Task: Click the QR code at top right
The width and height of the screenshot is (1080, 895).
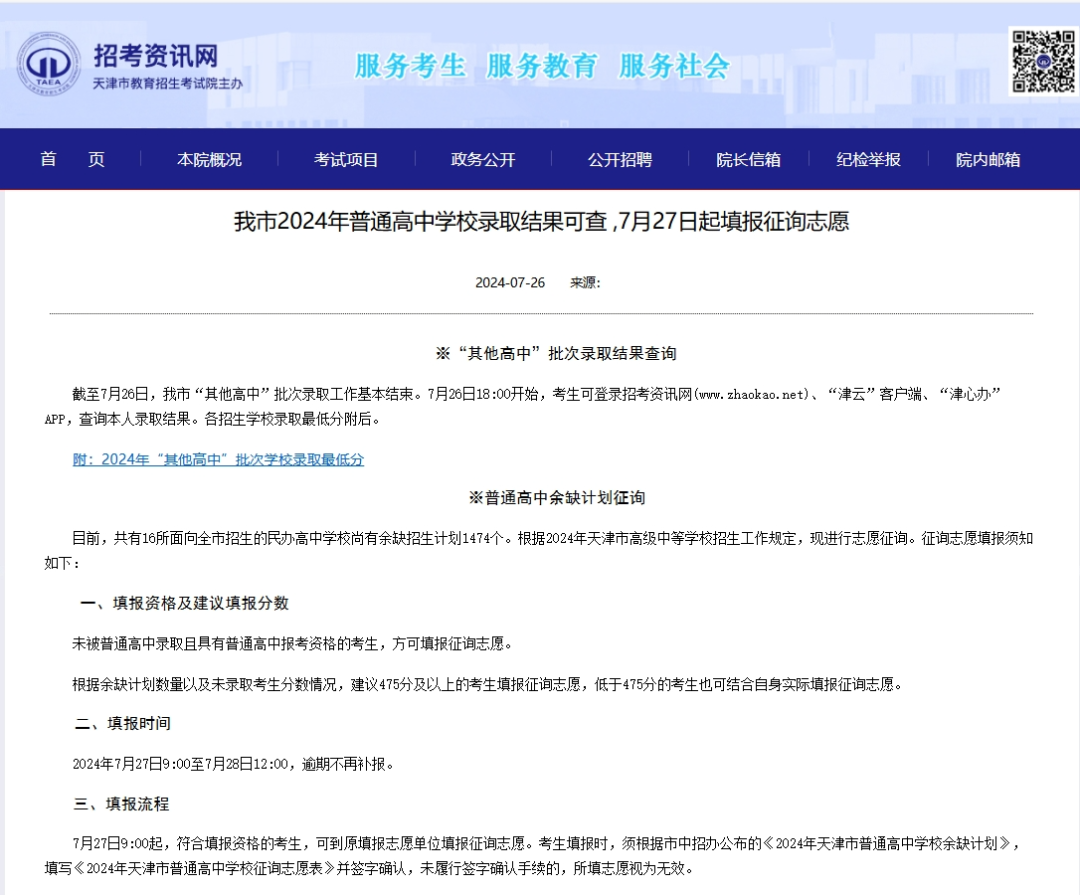Action: click(1042, 60)
